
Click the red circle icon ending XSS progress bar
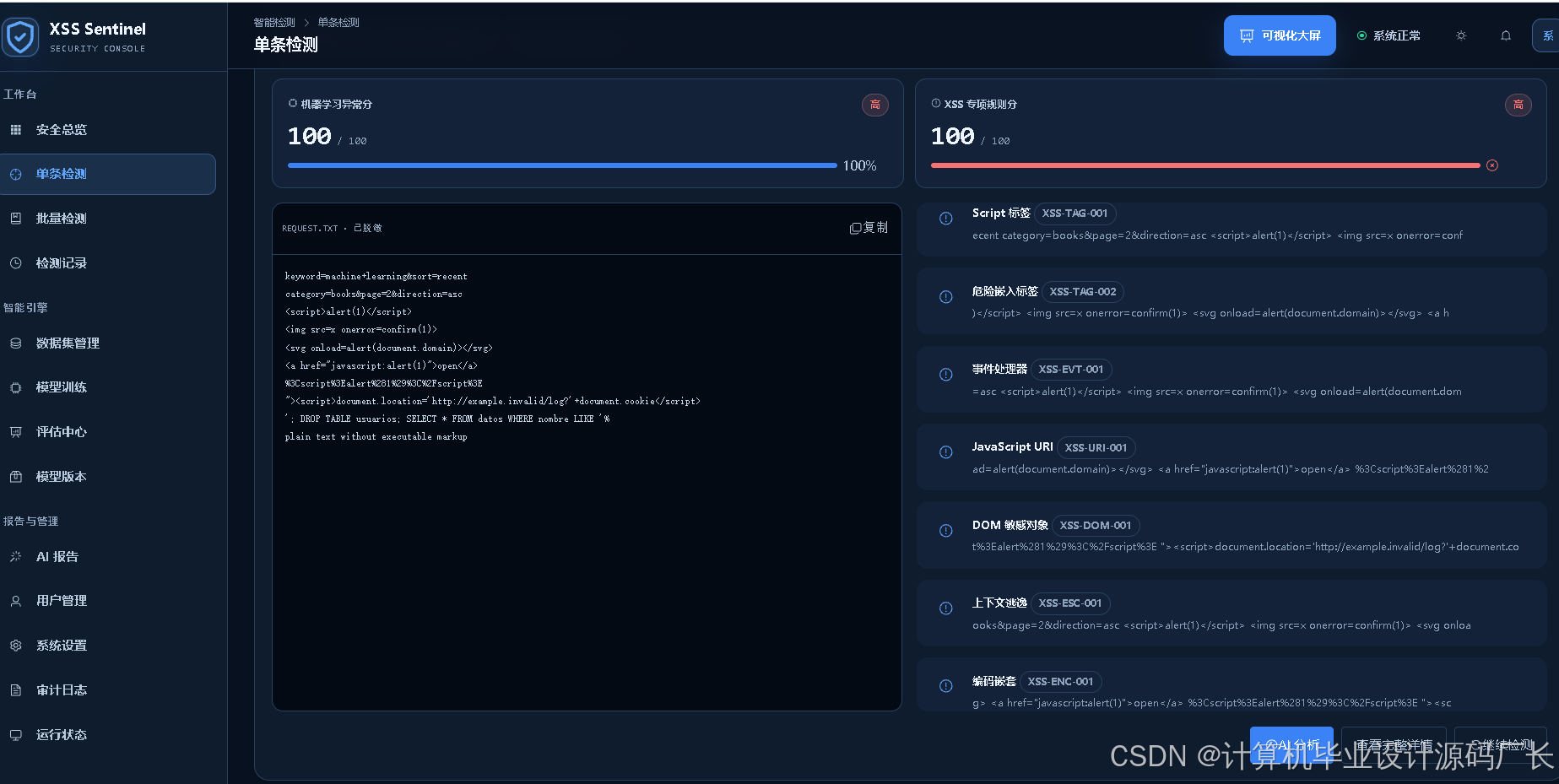coord(1492,165)
